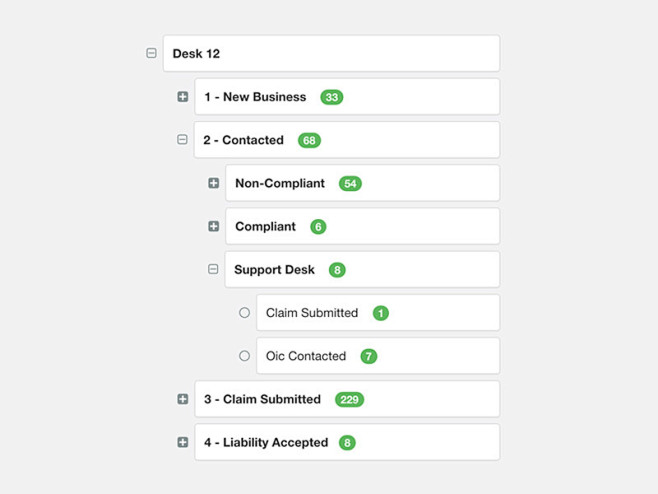658x494 pixels.
Task: Expand the 1 - New Business node
Action: [183, 97]
